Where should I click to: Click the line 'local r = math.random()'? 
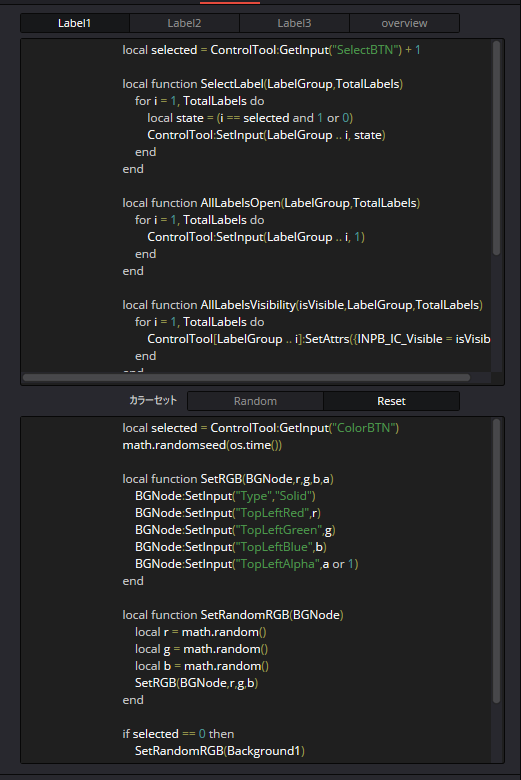(x=201, y=632)
